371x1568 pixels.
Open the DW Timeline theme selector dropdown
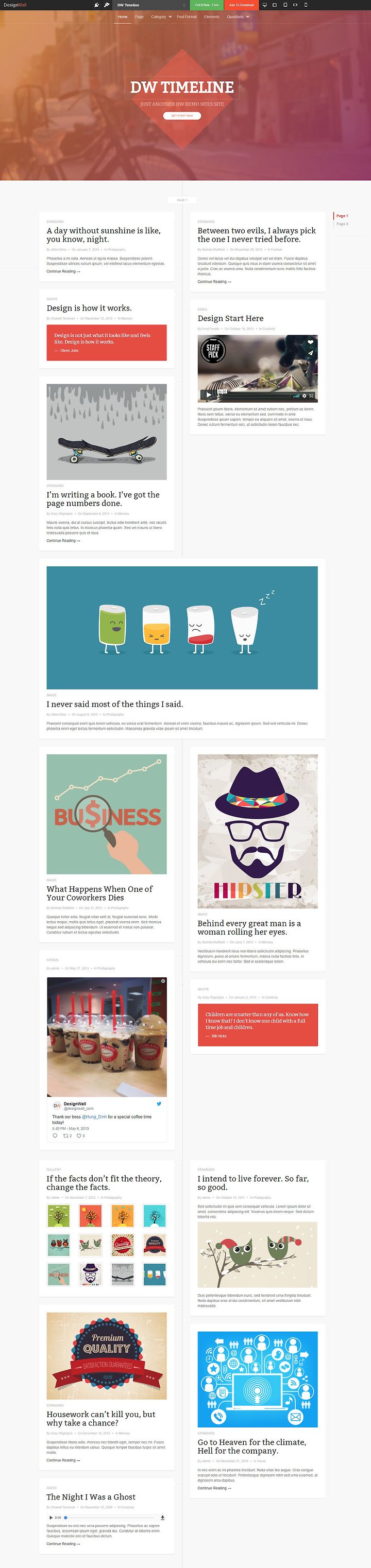[x=151, y=5]
